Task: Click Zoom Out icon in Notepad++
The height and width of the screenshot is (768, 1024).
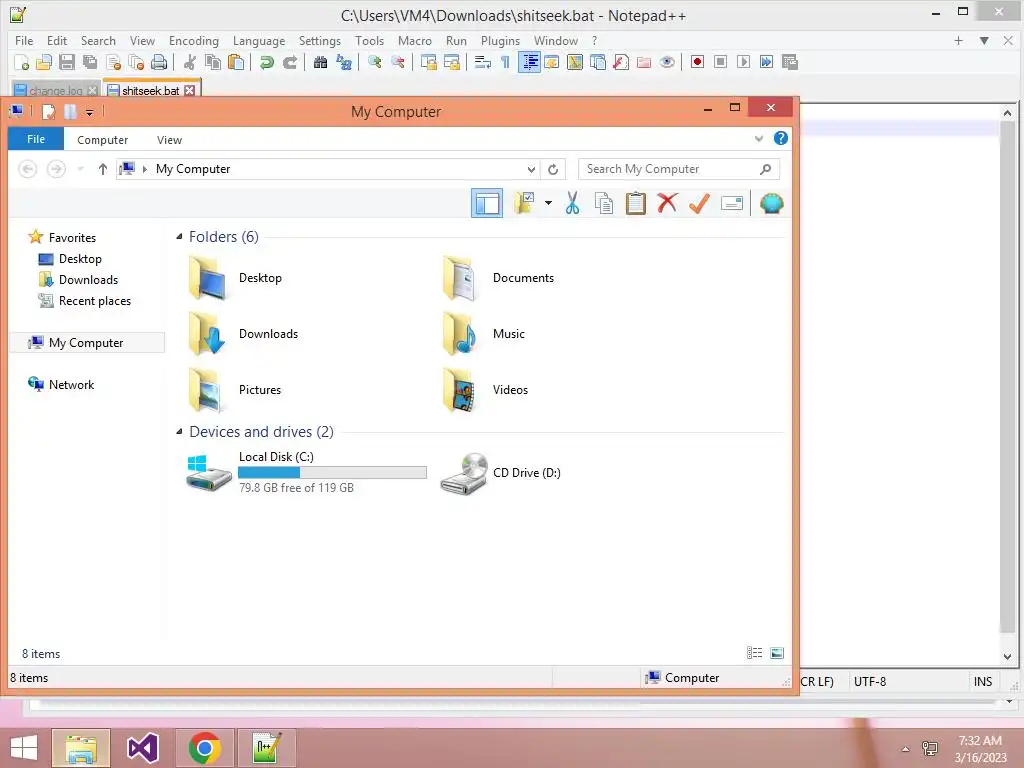Action: (397, 62)
